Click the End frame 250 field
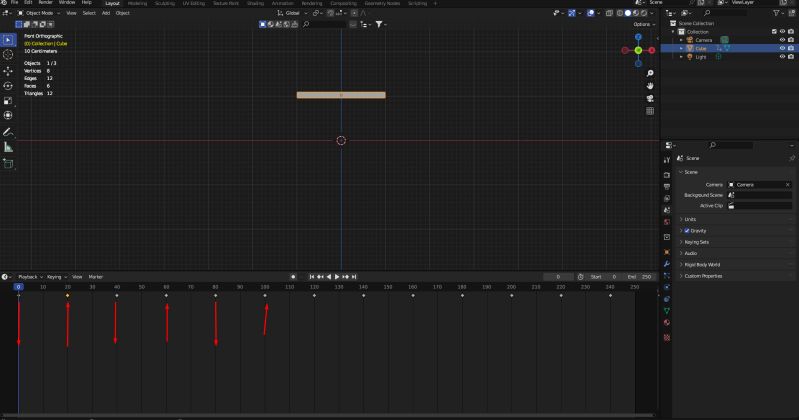 (639, 277)
